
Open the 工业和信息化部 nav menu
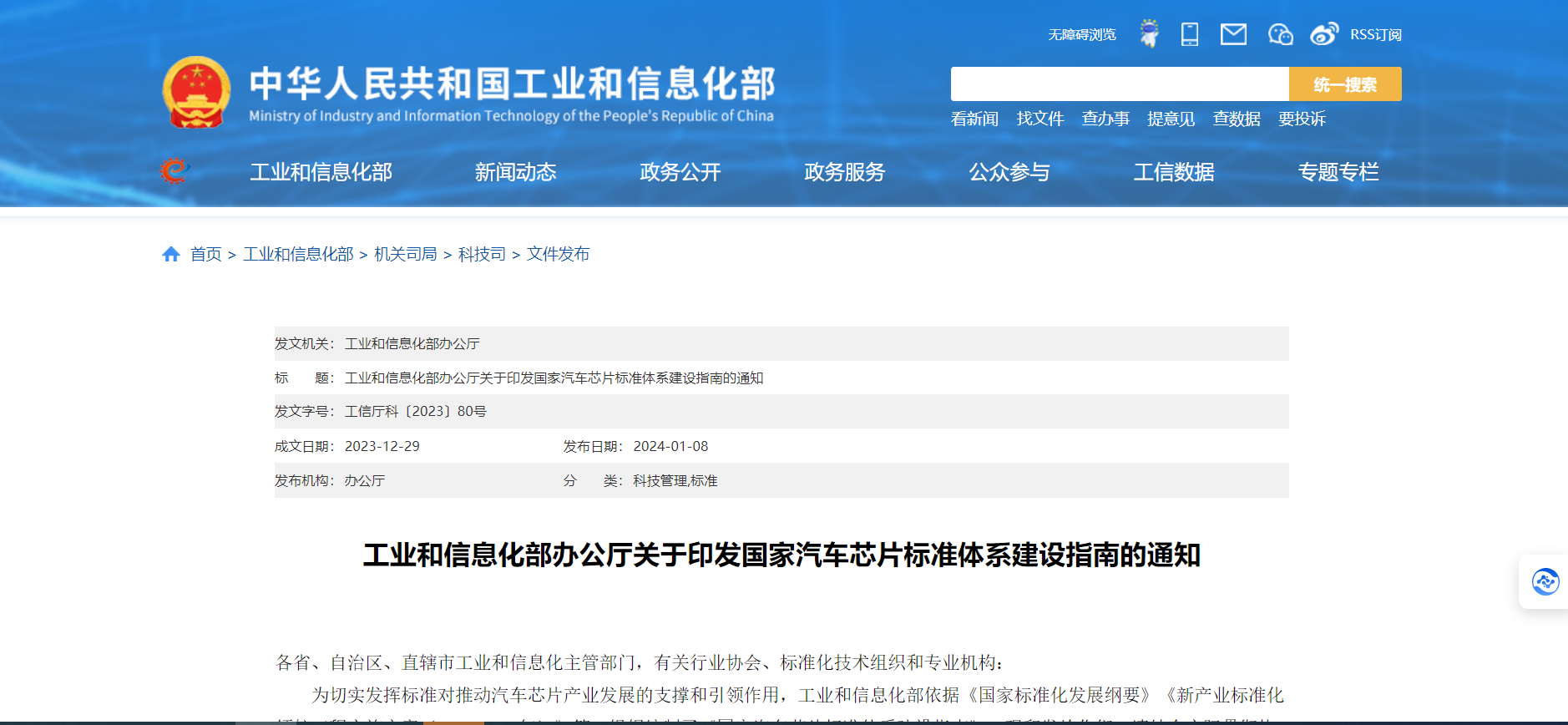pos(321,172)
